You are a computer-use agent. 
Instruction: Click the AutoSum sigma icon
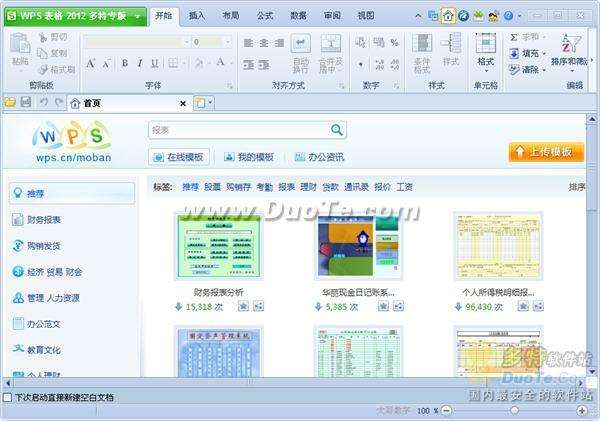tap(514, 37)
